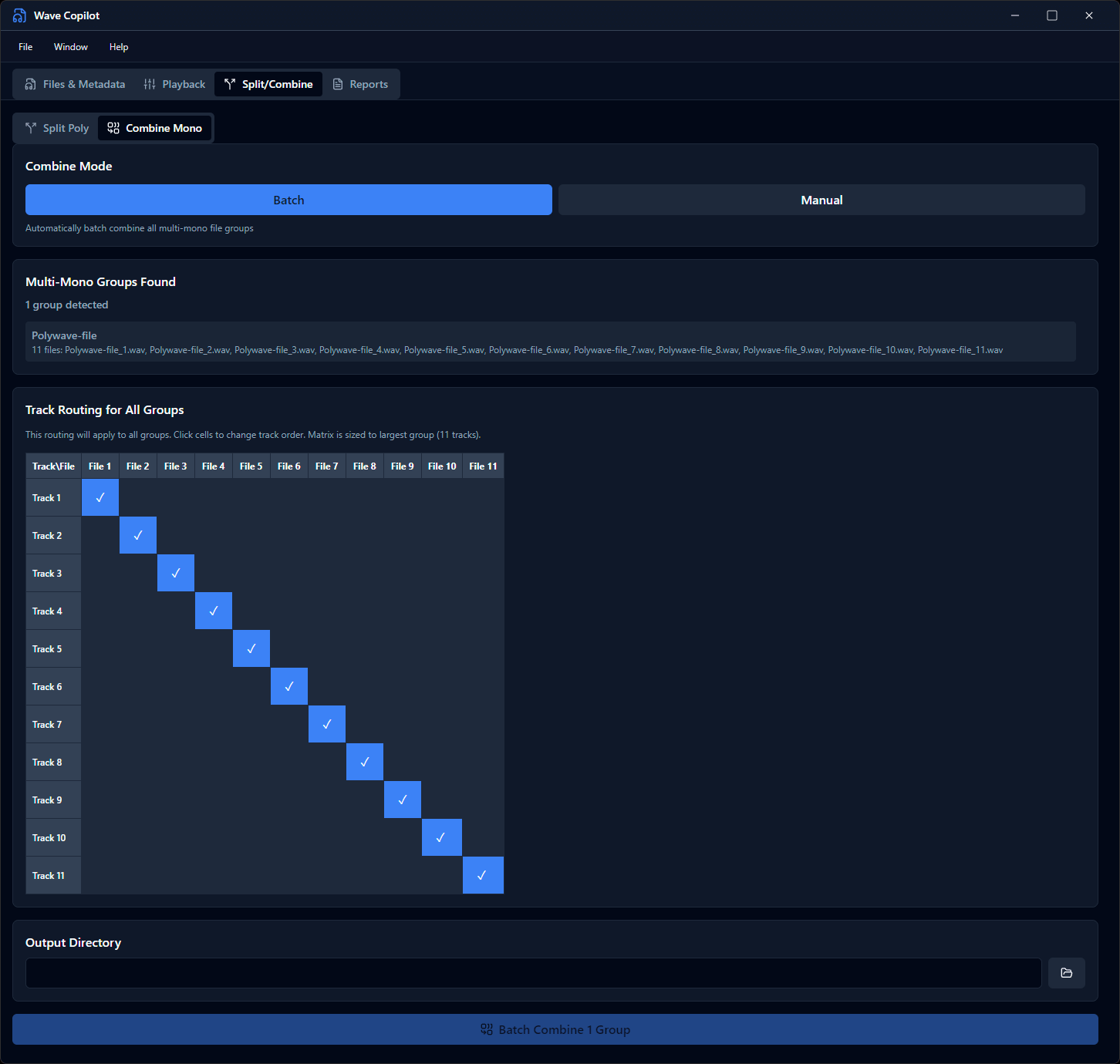This screenshot has width=1120, height=1064.
Task: Open the File menu
Action: click(x=25, y=47)
